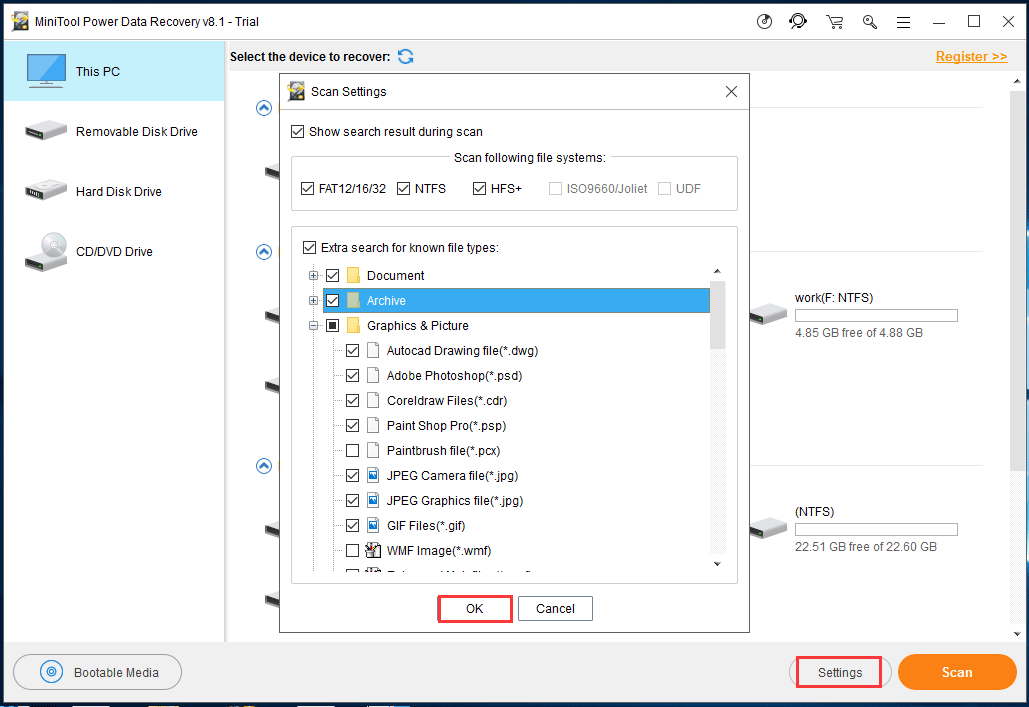
Task: Expand the Archive category
Action: [x=314, y=300]
